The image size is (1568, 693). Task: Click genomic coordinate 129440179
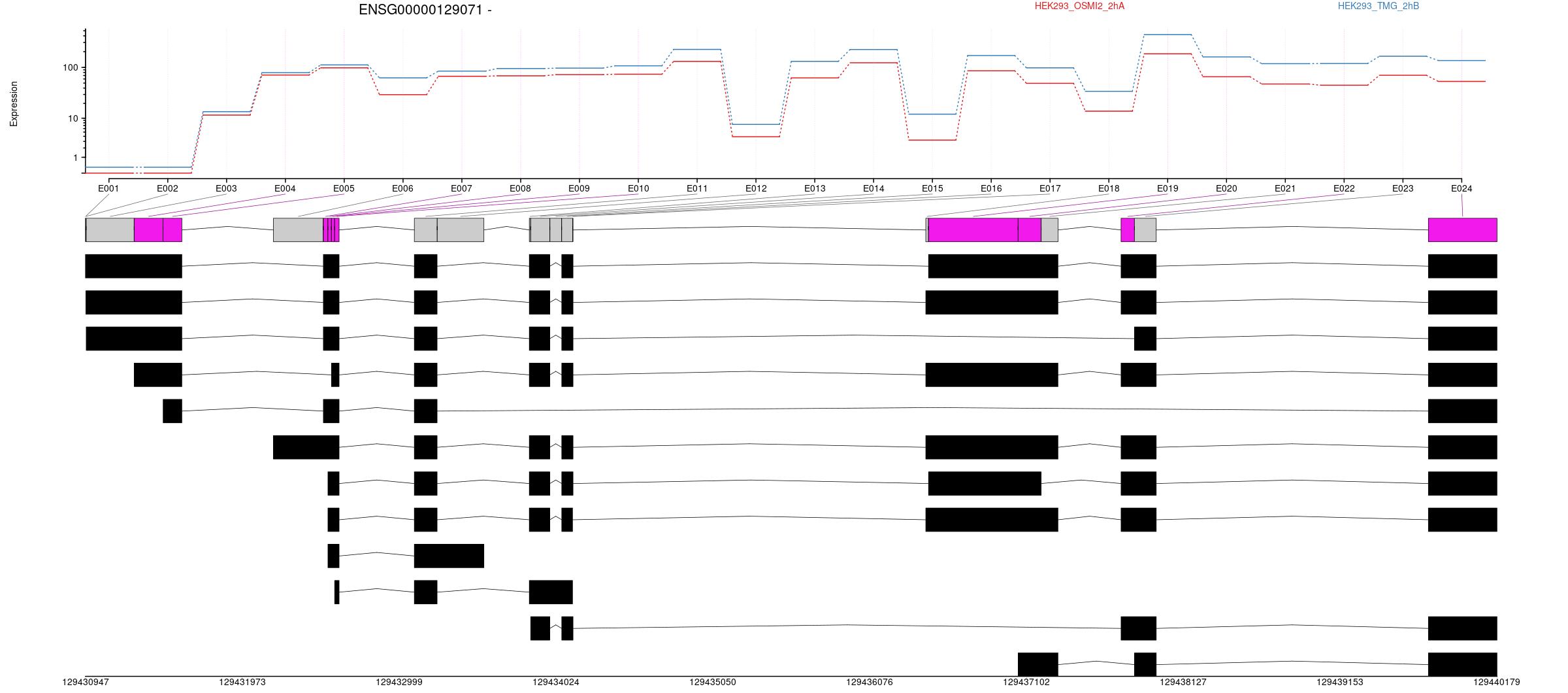tap(1497, 682)
